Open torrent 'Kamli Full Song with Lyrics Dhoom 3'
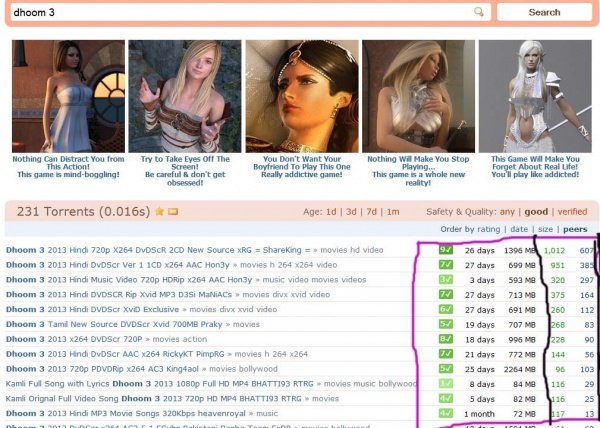Screen dimensions: 600x428 160,384
